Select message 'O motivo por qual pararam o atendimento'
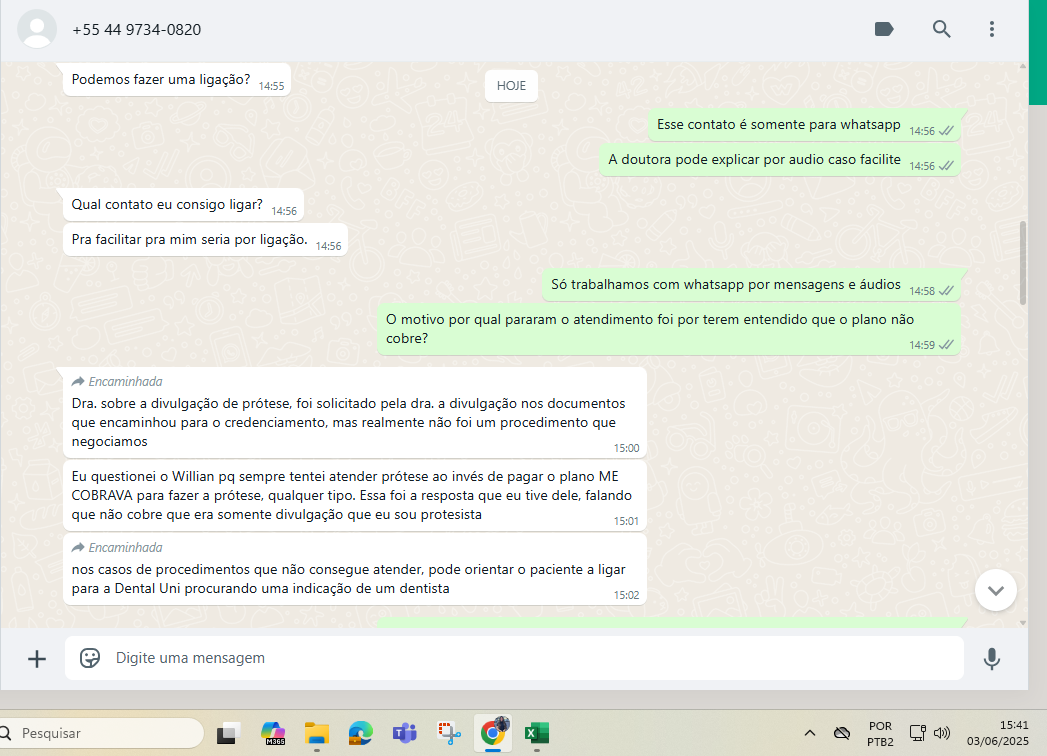The height and width of the screenshot is (756, 1047). click(669, 329)
